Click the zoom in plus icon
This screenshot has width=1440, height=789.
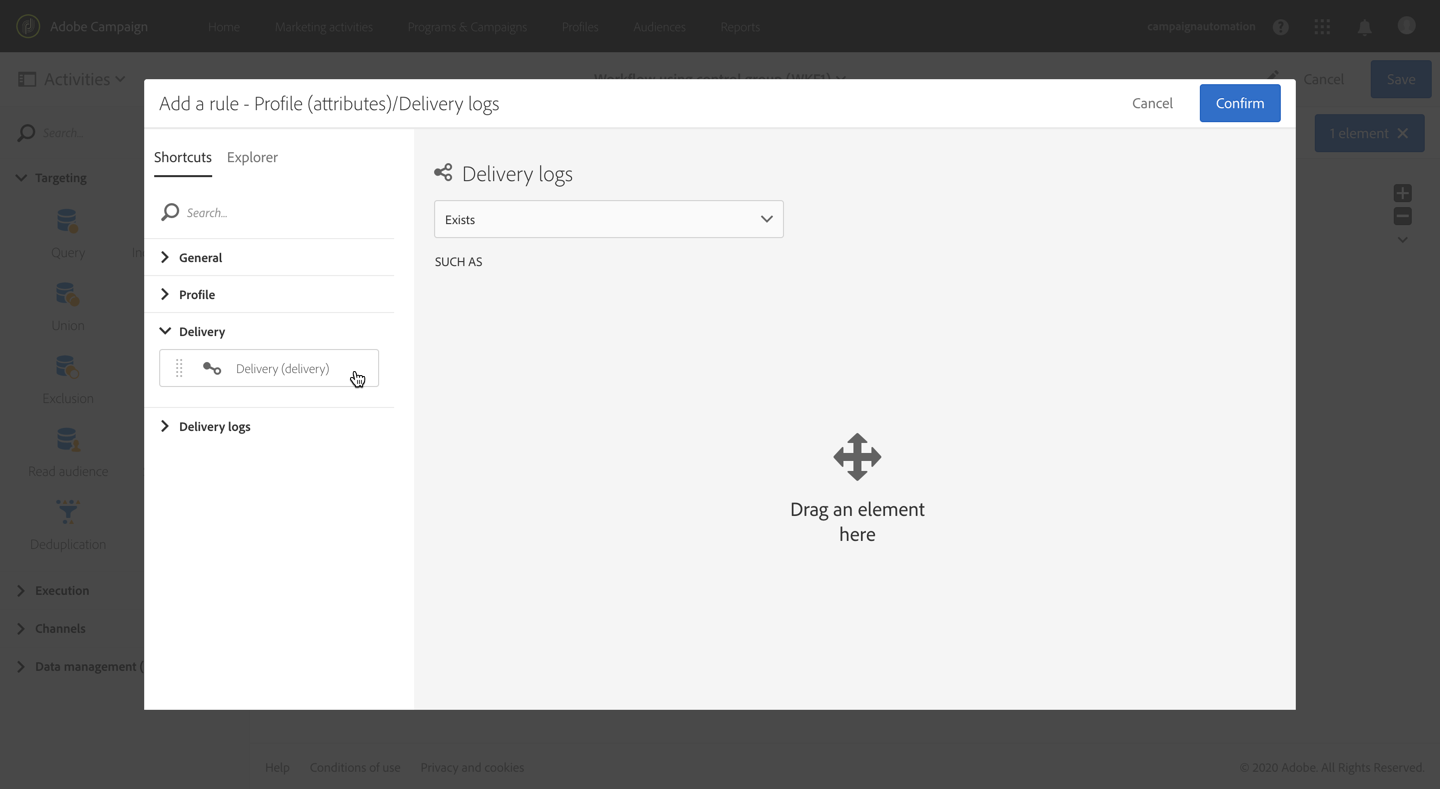[x=1403, y=193]
